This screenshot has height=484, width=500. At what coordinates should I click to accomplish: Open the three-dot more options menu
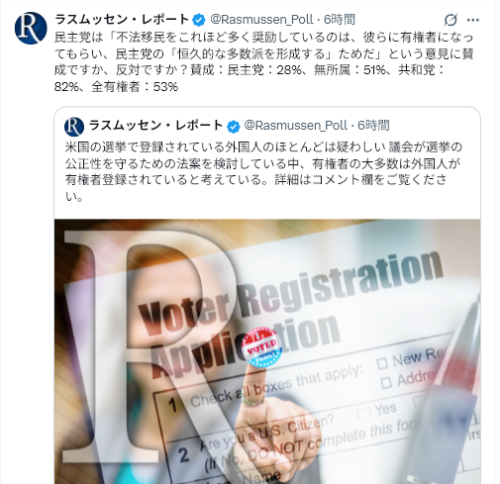(473, 20)
